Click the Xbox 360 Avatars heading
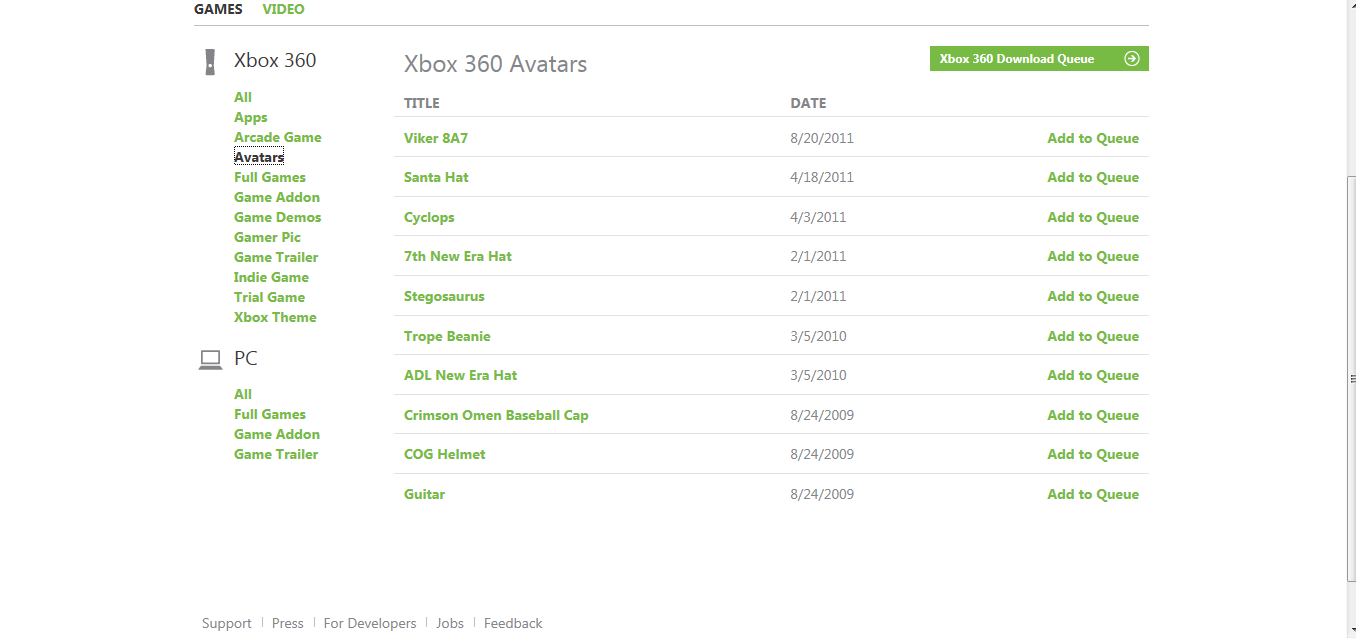Image resolution: width=1356 pixels, height=638 pixels. coord(495,64)
